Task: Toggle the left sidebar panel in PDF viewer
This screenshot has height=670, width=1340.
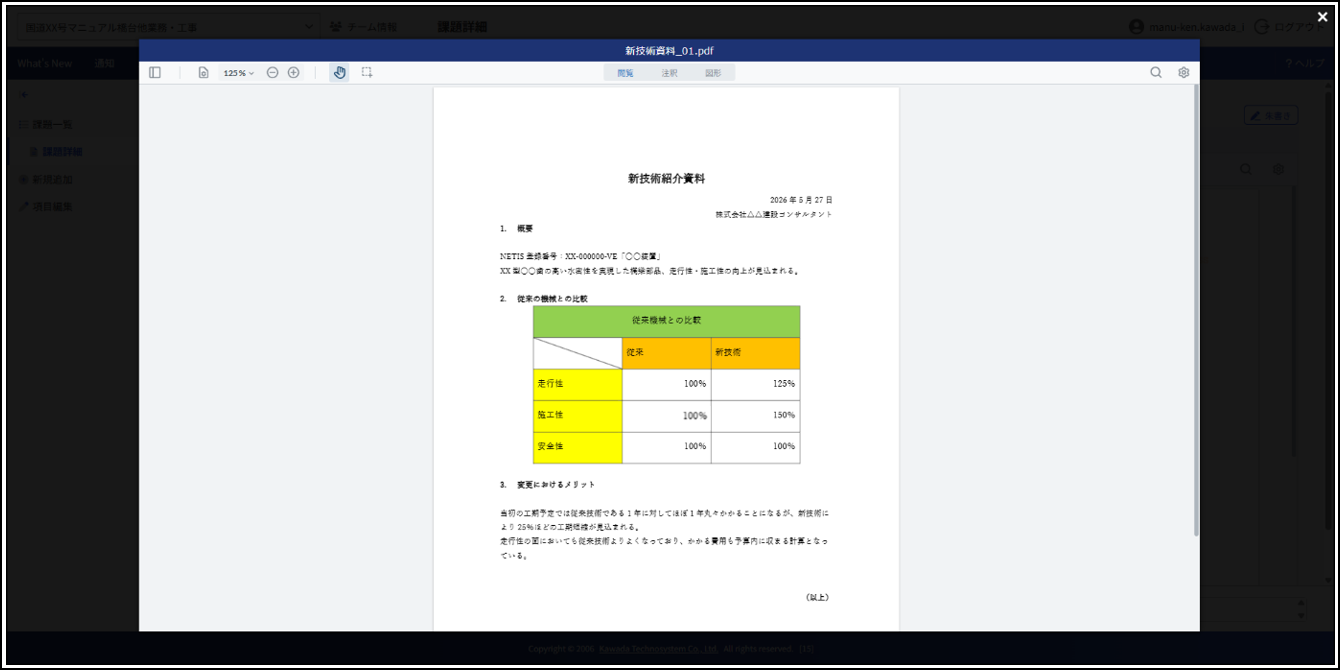Action: (x=155, y=73)
